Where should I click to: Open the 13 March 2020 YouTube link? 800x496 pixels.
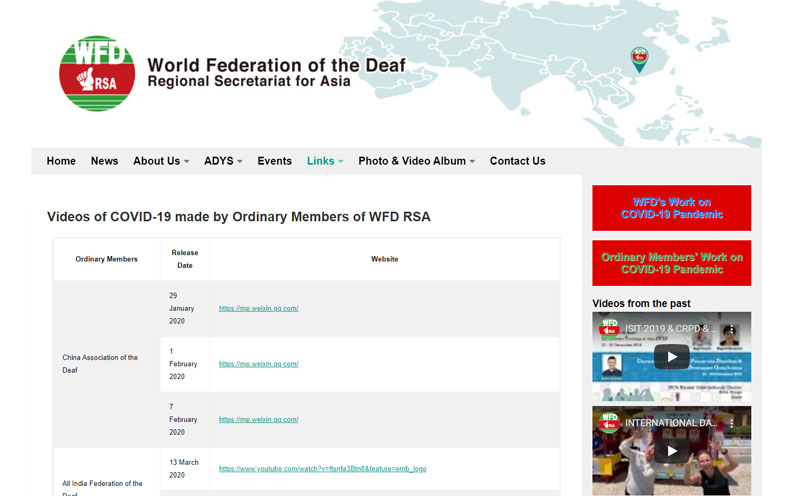click(322, 468)
